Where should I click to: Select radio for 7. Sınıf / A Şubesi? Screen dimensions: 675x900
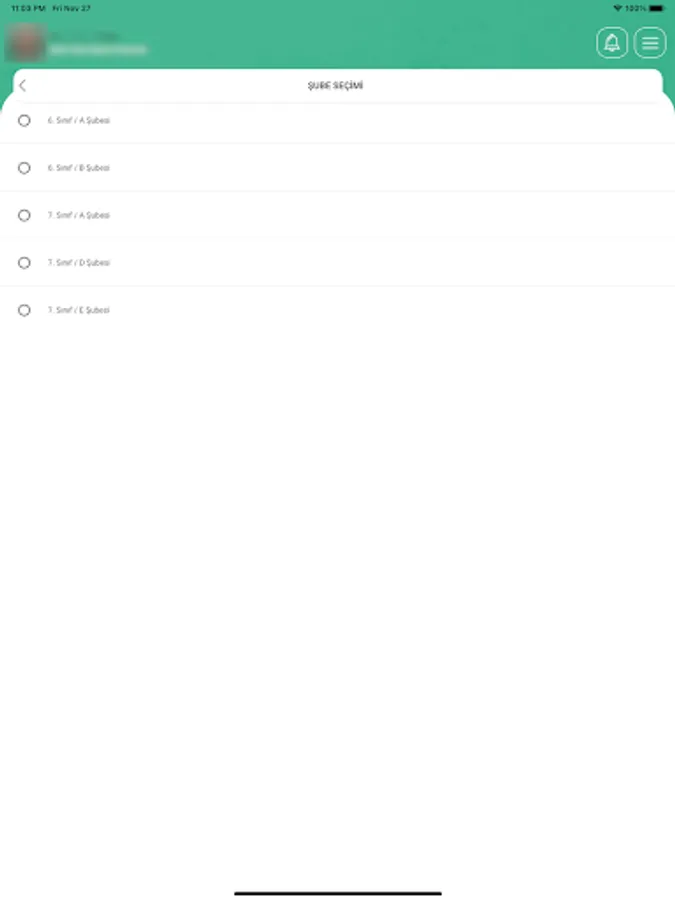pyautogui.click(x=24, y=215)
